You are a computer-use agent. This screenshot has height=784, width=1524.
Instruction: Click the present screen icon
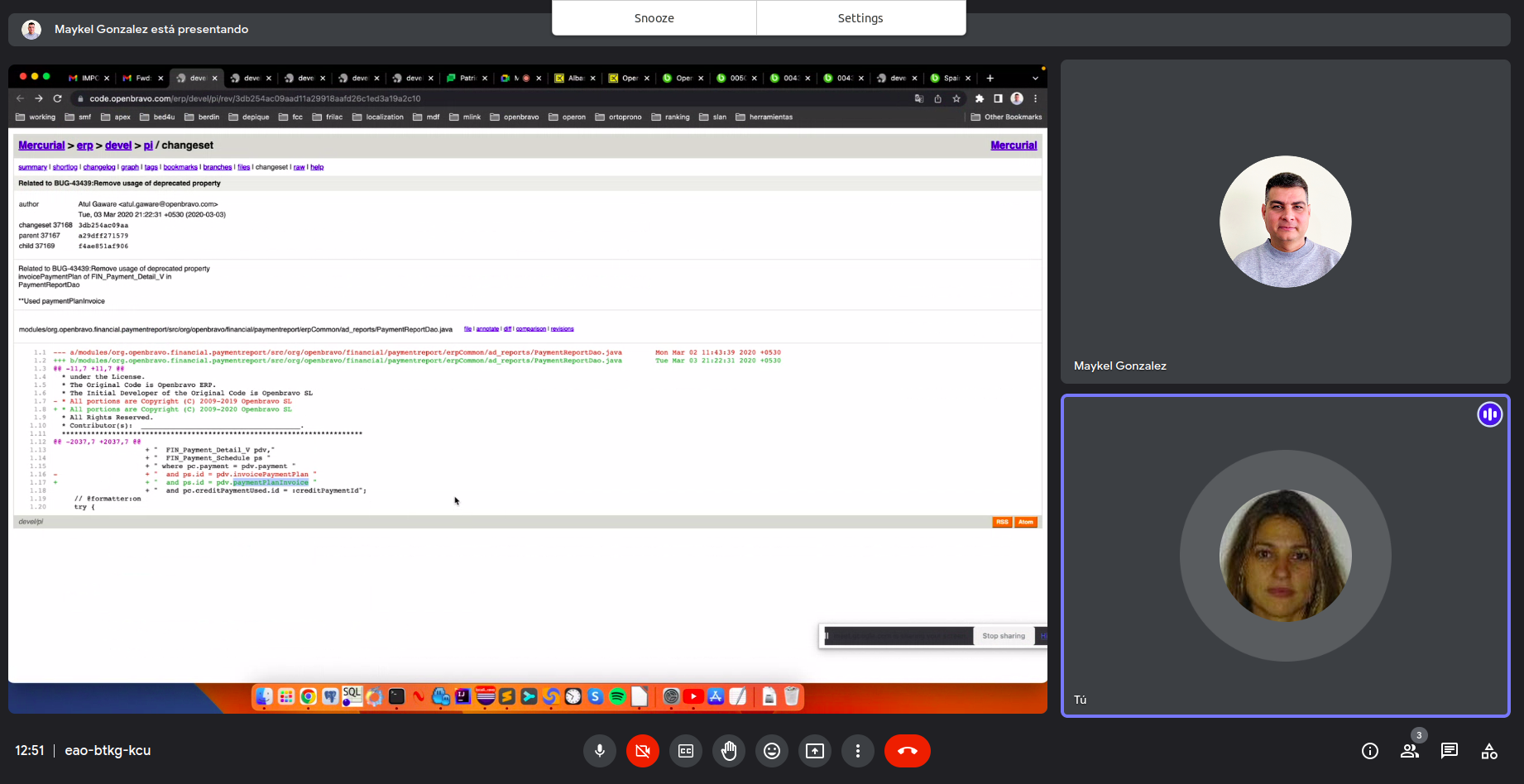[x=815, y=751]
